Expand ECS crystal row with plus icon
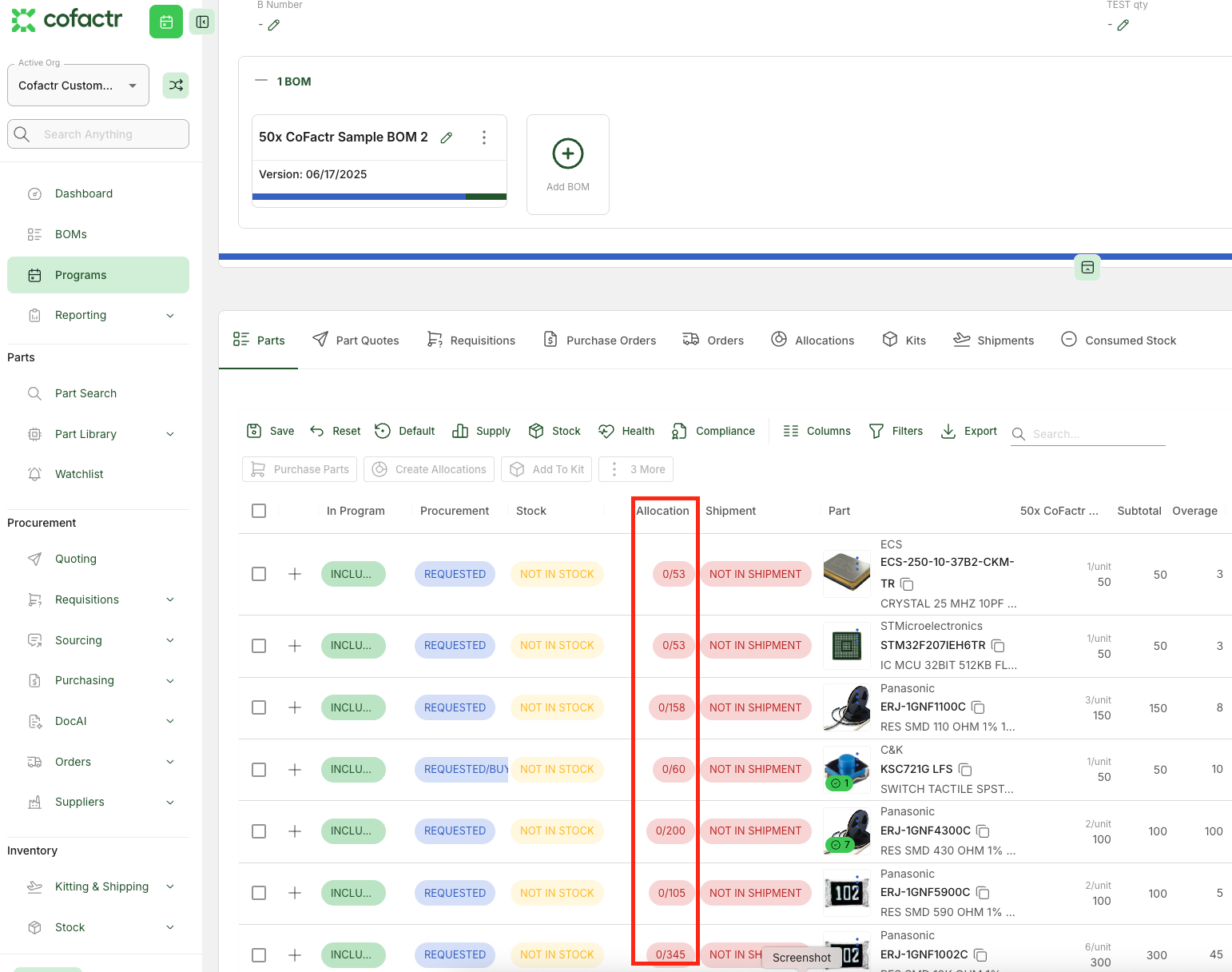The width and height of the screenshot is (1232, 972). click(x=295, y=574)
